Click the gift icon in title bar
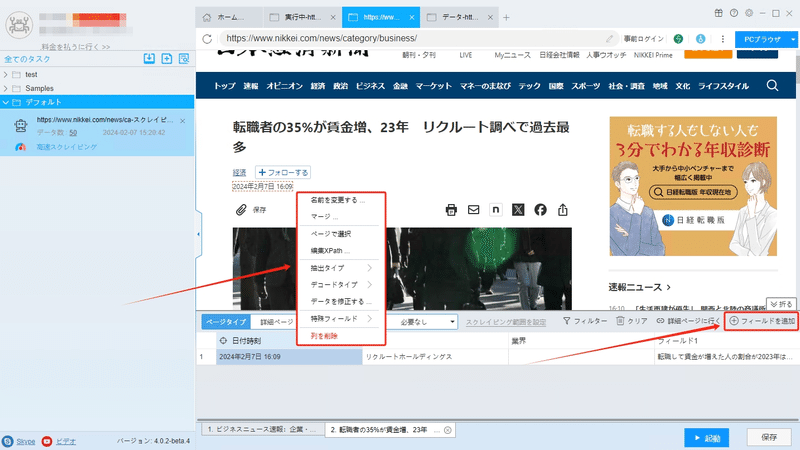The image size is (800, 450). [718, 13]
